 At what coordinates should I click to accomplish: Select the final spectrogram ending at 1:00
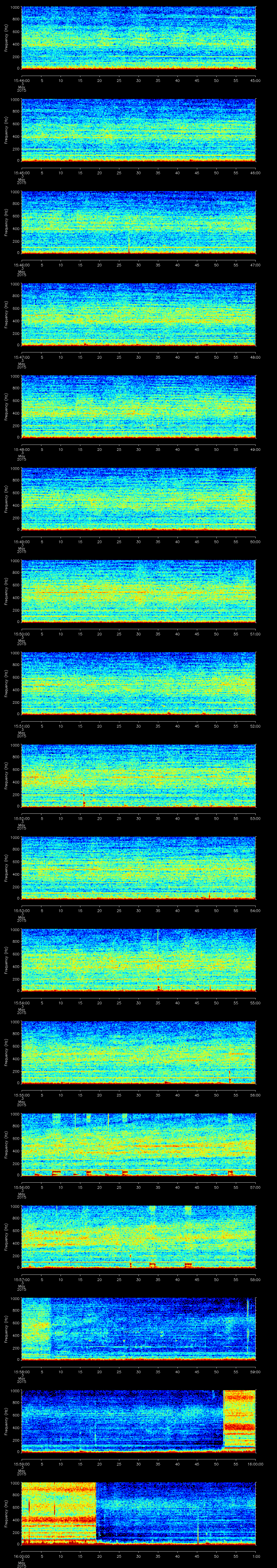(x=138, y=1514)
